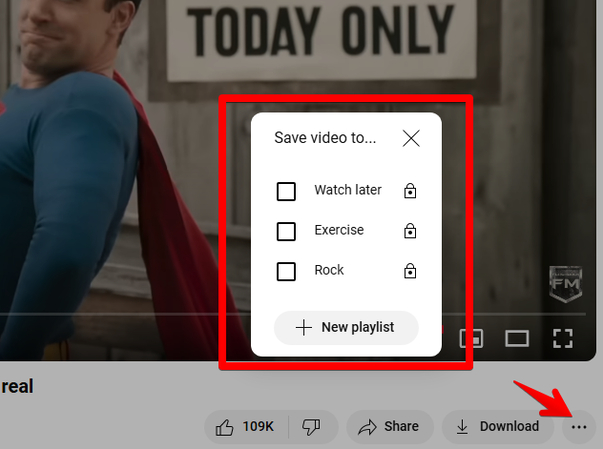Check the Watch later checkbox
Image resolution: width=603 pixels, height=449 pixels.
(x=286, y=191)
